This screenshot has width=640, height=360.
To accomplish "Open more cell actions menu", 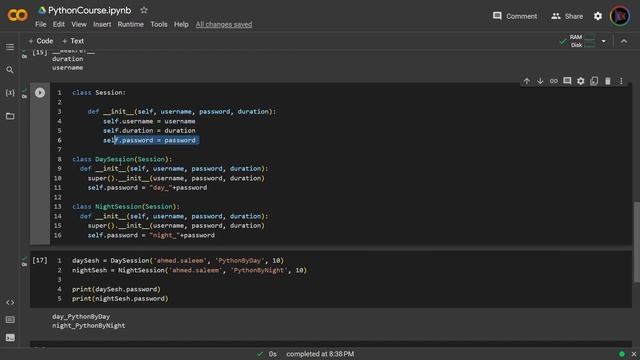I will click(x=621, y=81).
